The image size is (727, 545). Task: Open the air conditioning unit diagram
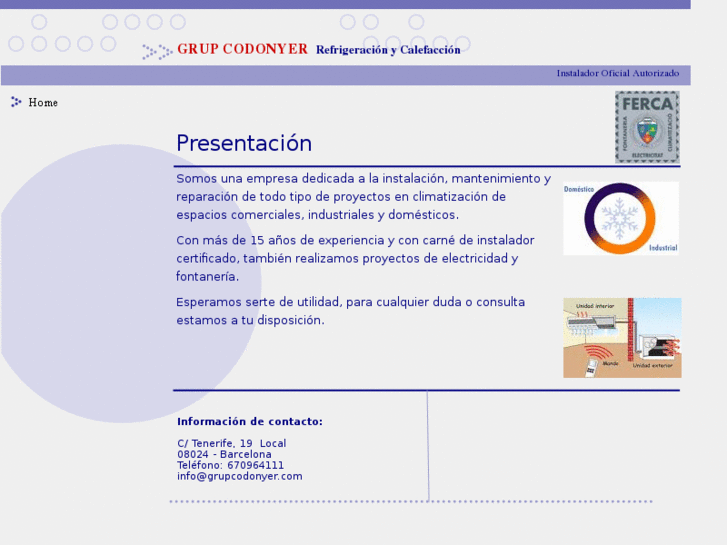point(622,338)
